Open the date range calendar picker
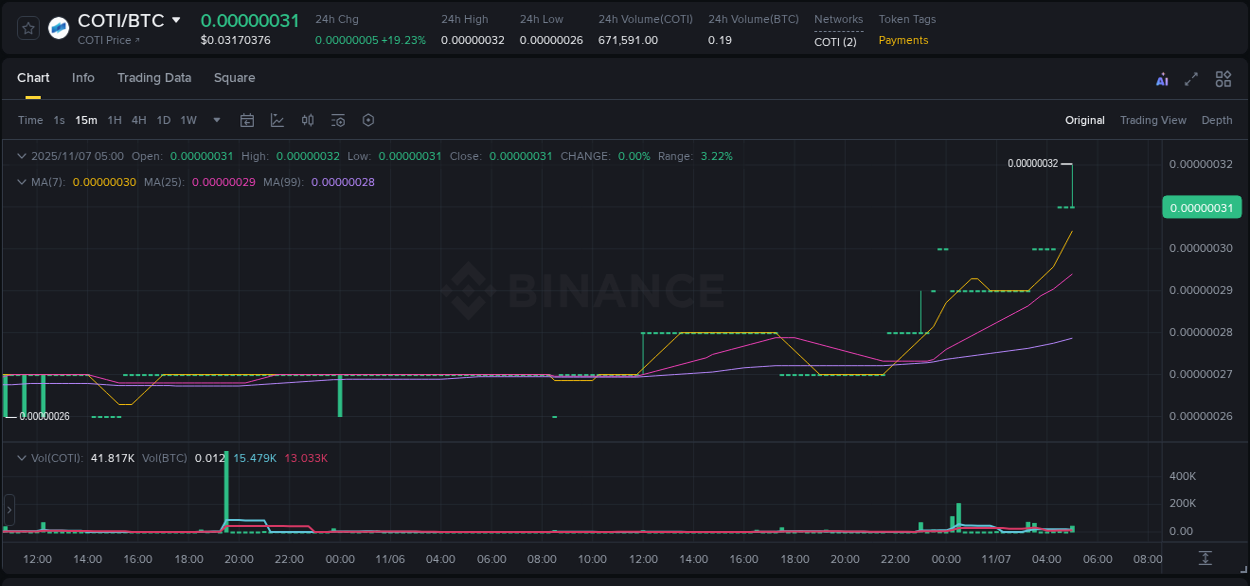Image resolution: width=1250 pixels, height=586 pixels. pyautogui.click(x=247, y=120)
